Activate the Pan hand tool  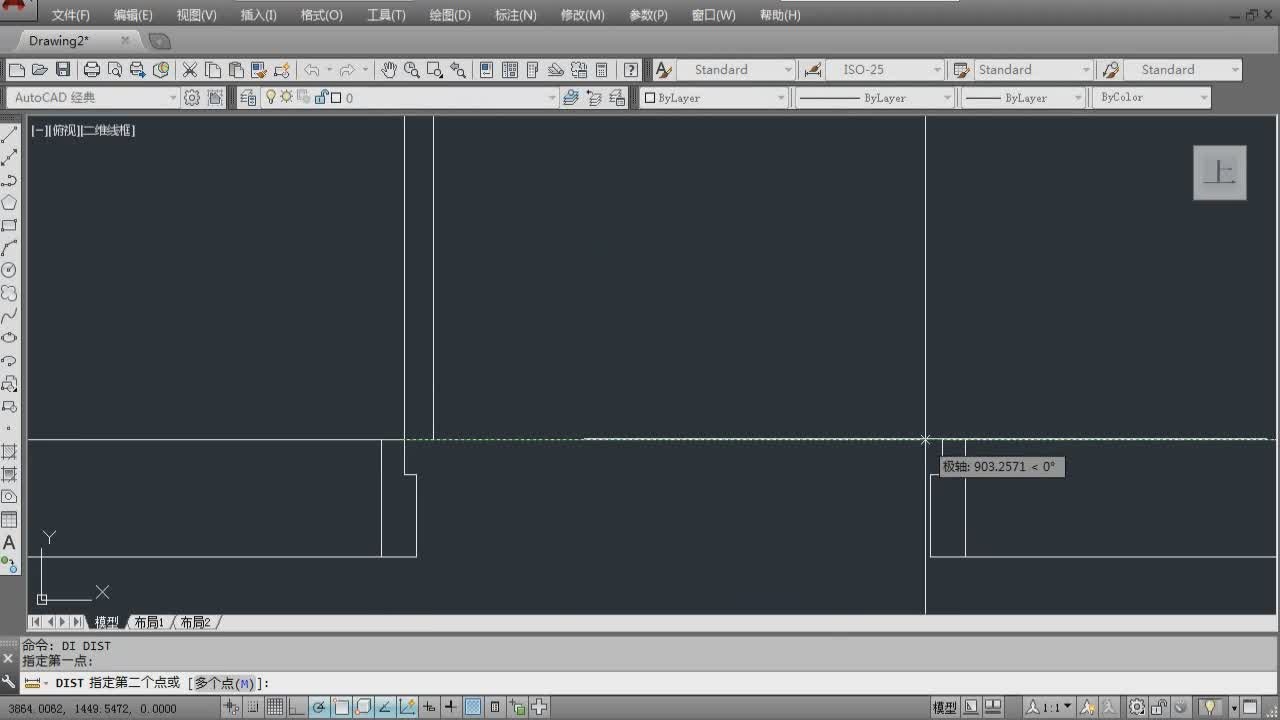(x=389, y=70)
